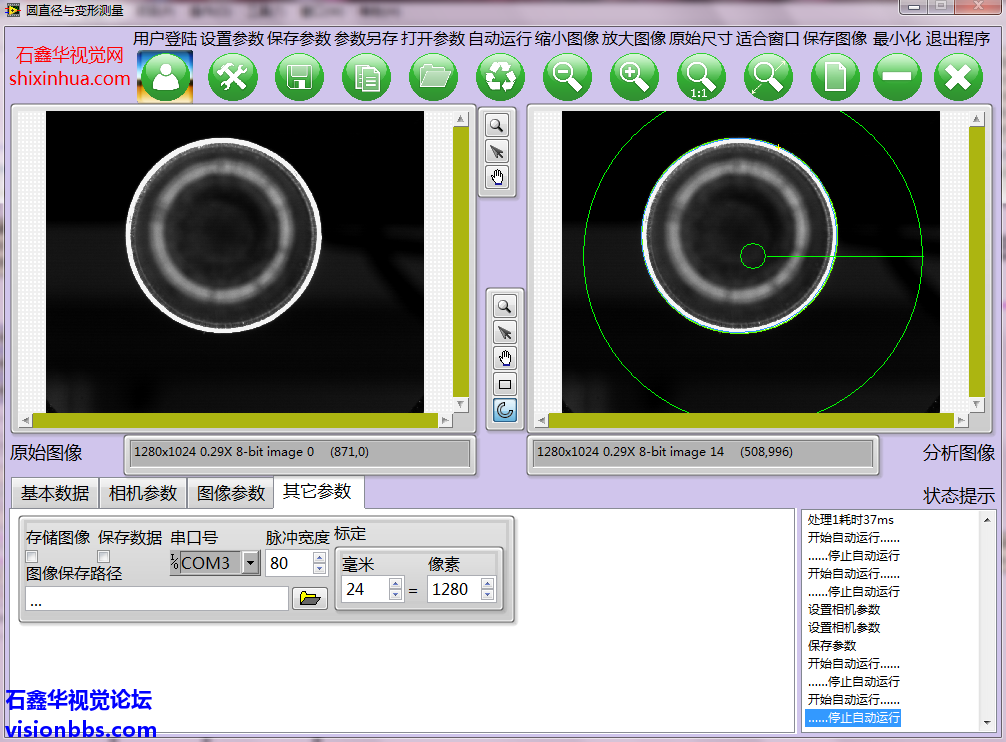
Task: Click the analysis image display
Action: click(x=751, y=262)
